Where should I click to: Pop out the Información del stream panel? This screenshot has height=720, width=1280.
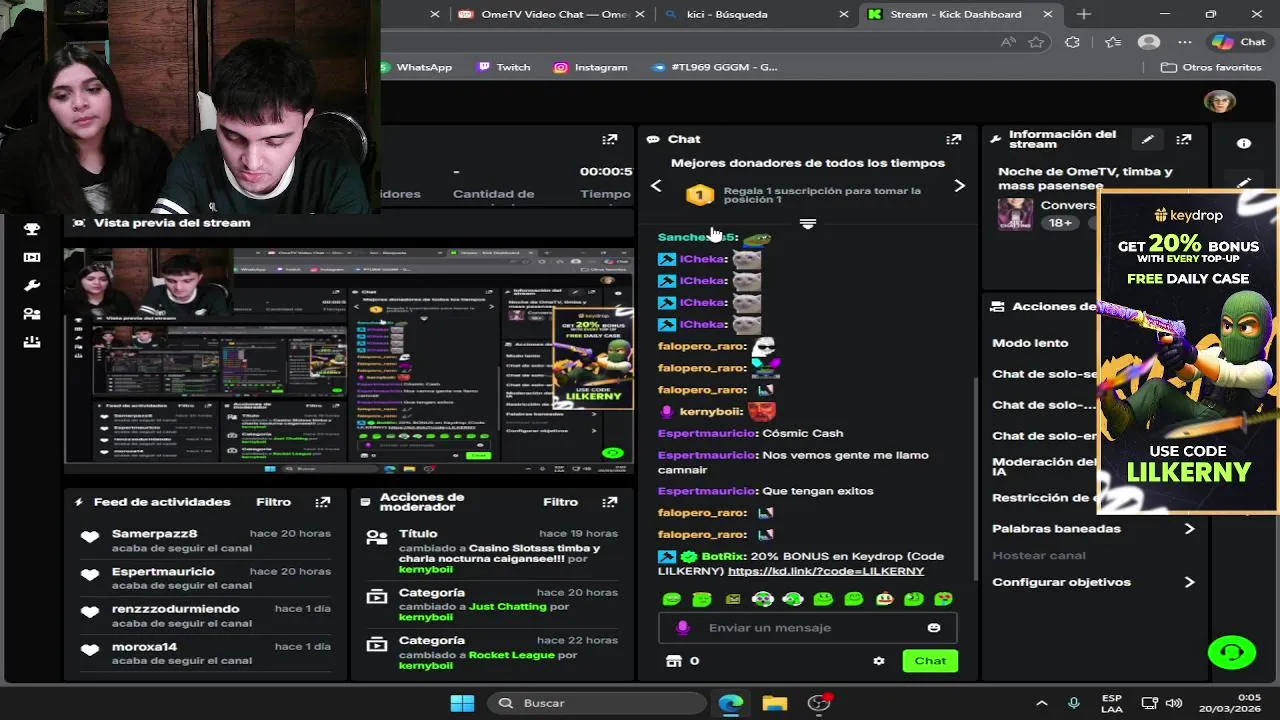point(1184,139)
